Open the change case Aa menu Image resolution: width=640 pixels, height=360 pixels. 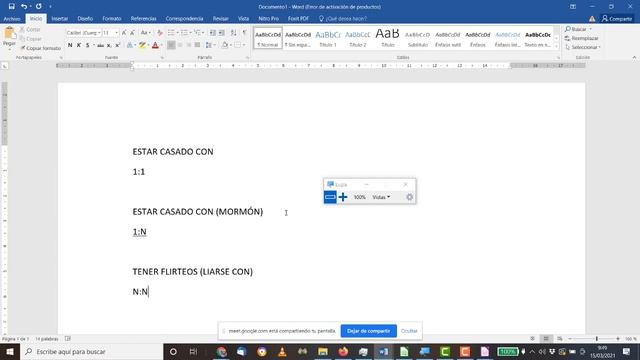pyautogui.click(x=145, y=33)
